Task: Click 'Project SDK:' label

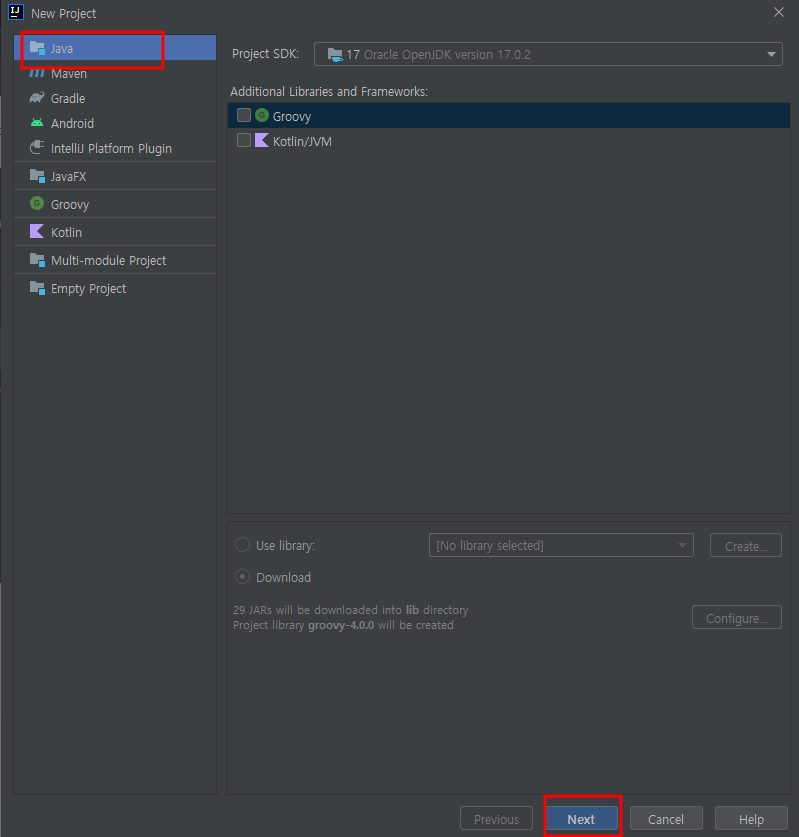Action: (x=265, y=54)
